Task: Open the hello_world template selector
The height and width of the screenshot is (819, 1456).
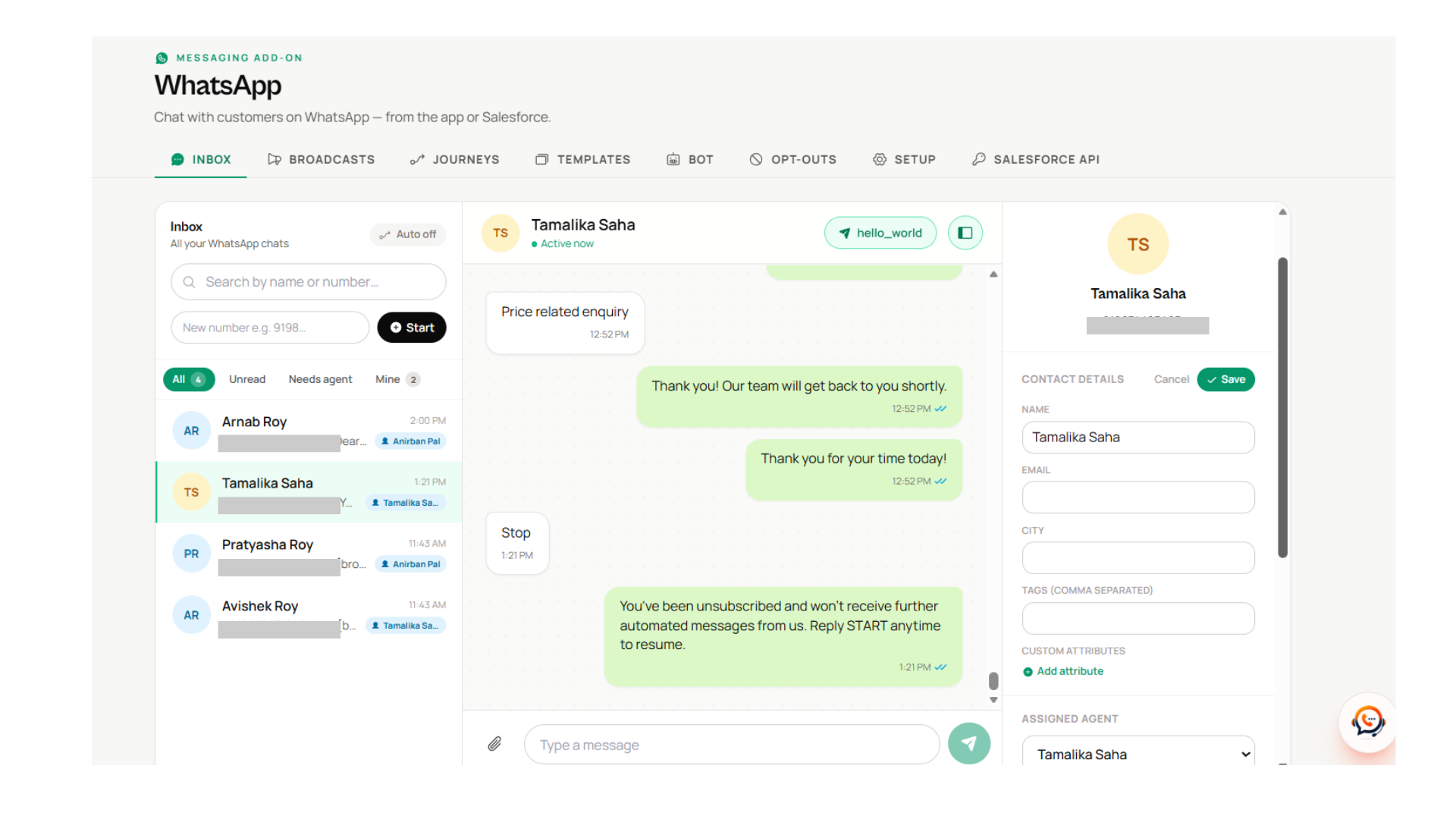Action: coord(880,233)
